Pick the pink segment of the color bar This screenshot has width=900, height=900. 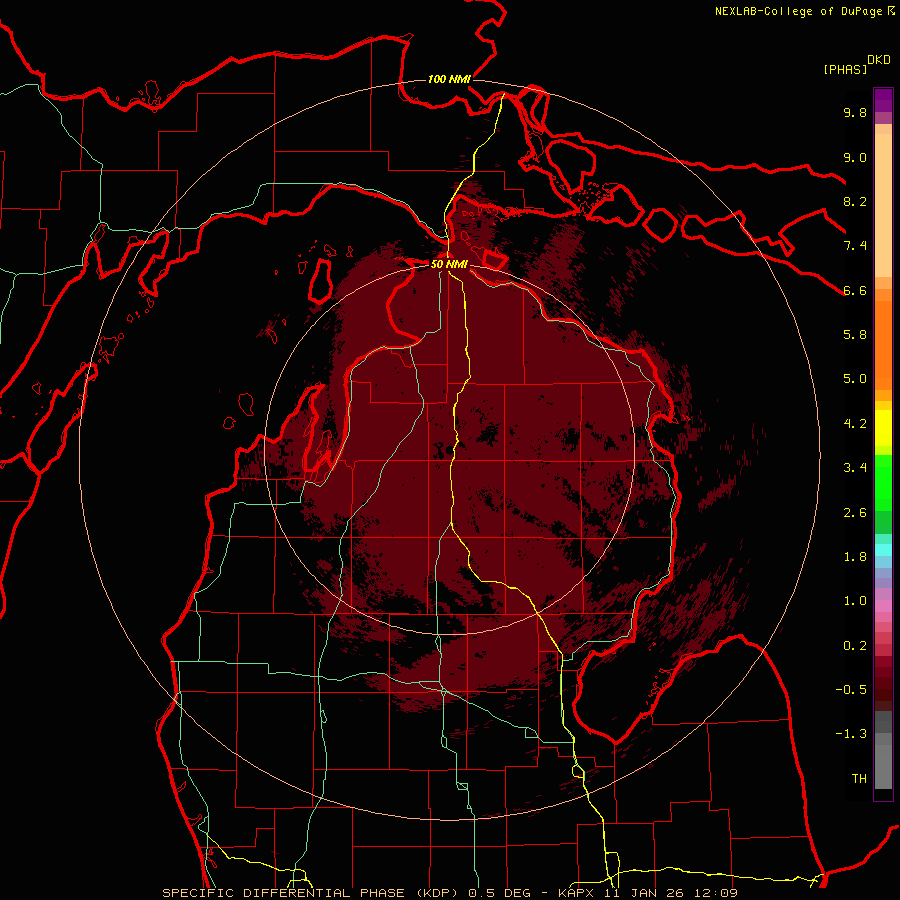(x=883, y=606)
